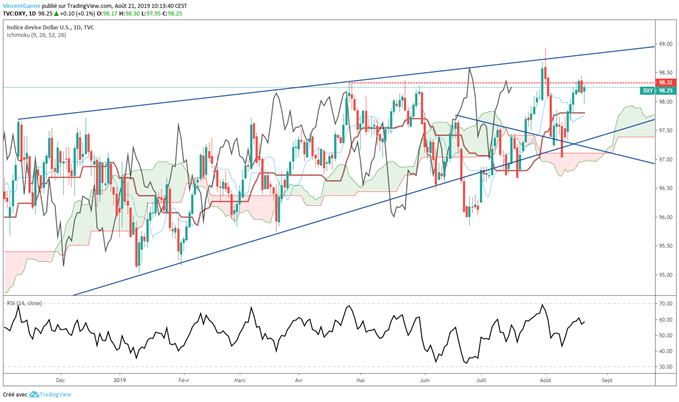The width and height of the screenshot is (679, 402).
Task: Select the C:98.25 close value in header
Action: 172,13
